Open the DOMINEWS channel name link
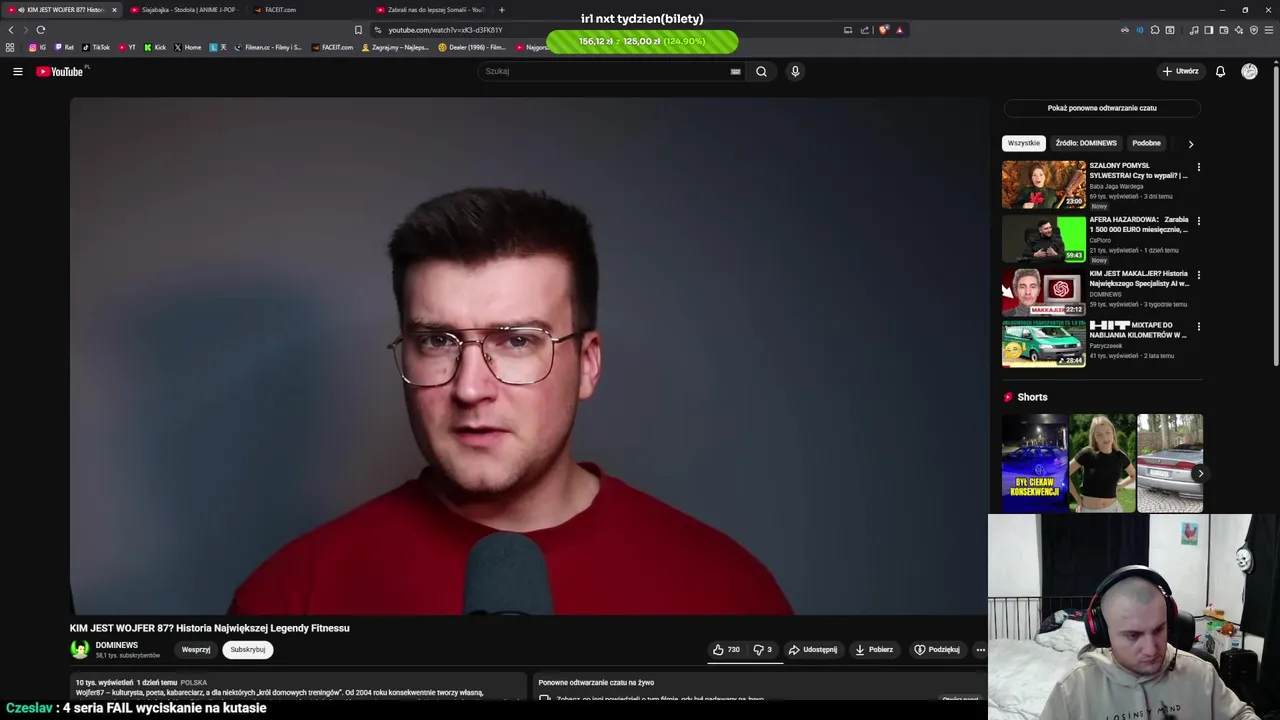The image size is (1280, 720). pos(117,645)
